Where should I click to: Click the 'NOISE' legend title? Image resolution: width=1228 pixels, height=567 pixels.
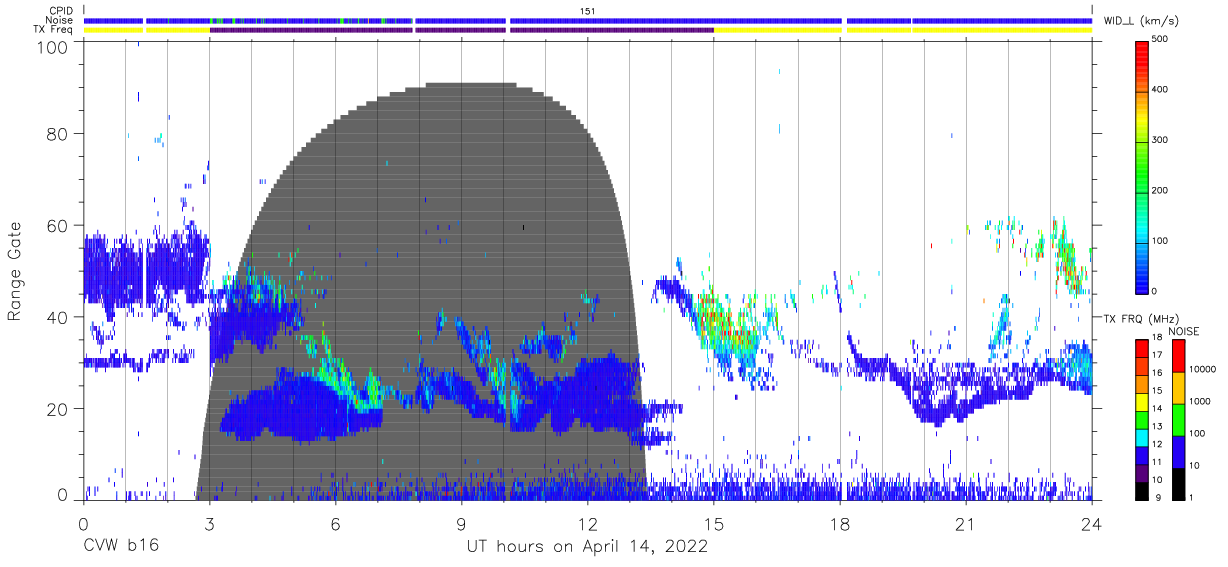coord(1184,331)
